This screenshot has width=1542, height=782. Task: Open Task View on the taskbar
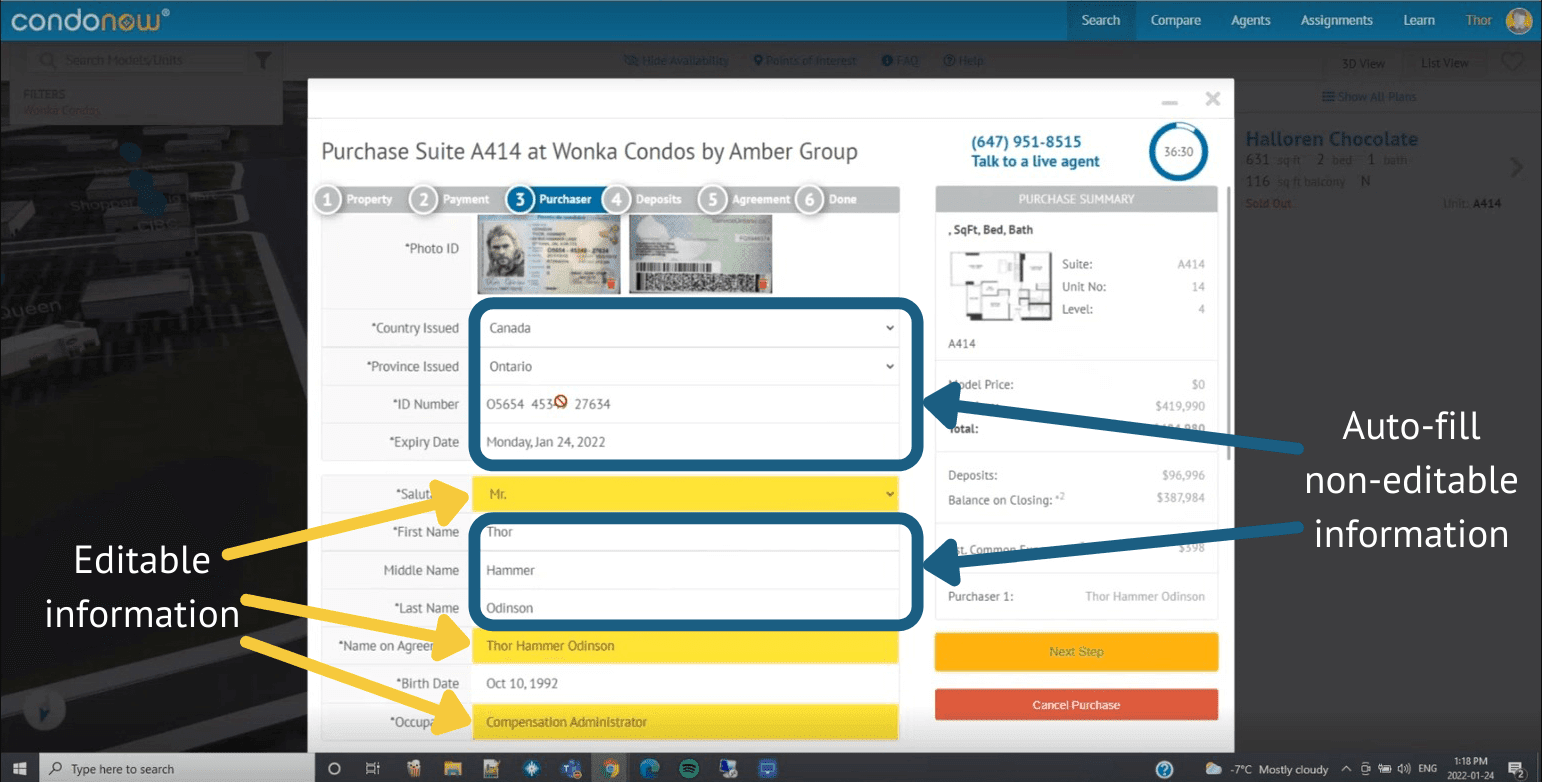point(372,769)
